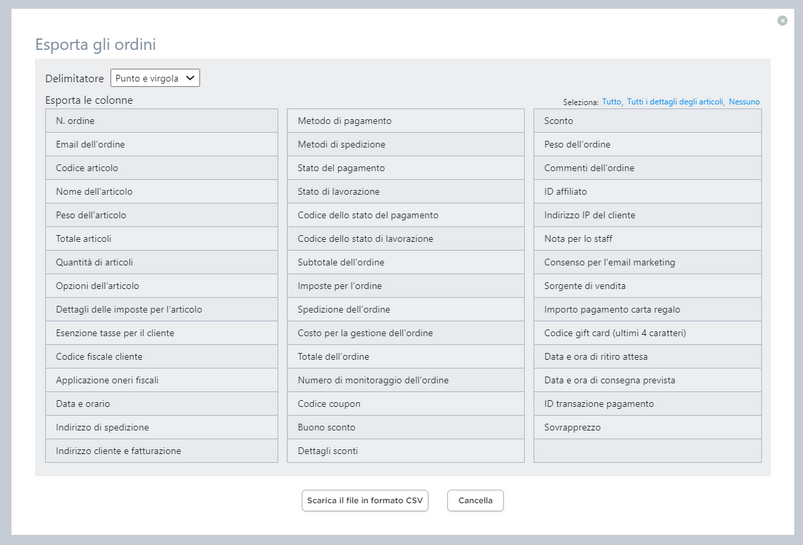Toggle Nota per lo staff column

(x=647, y=239)
